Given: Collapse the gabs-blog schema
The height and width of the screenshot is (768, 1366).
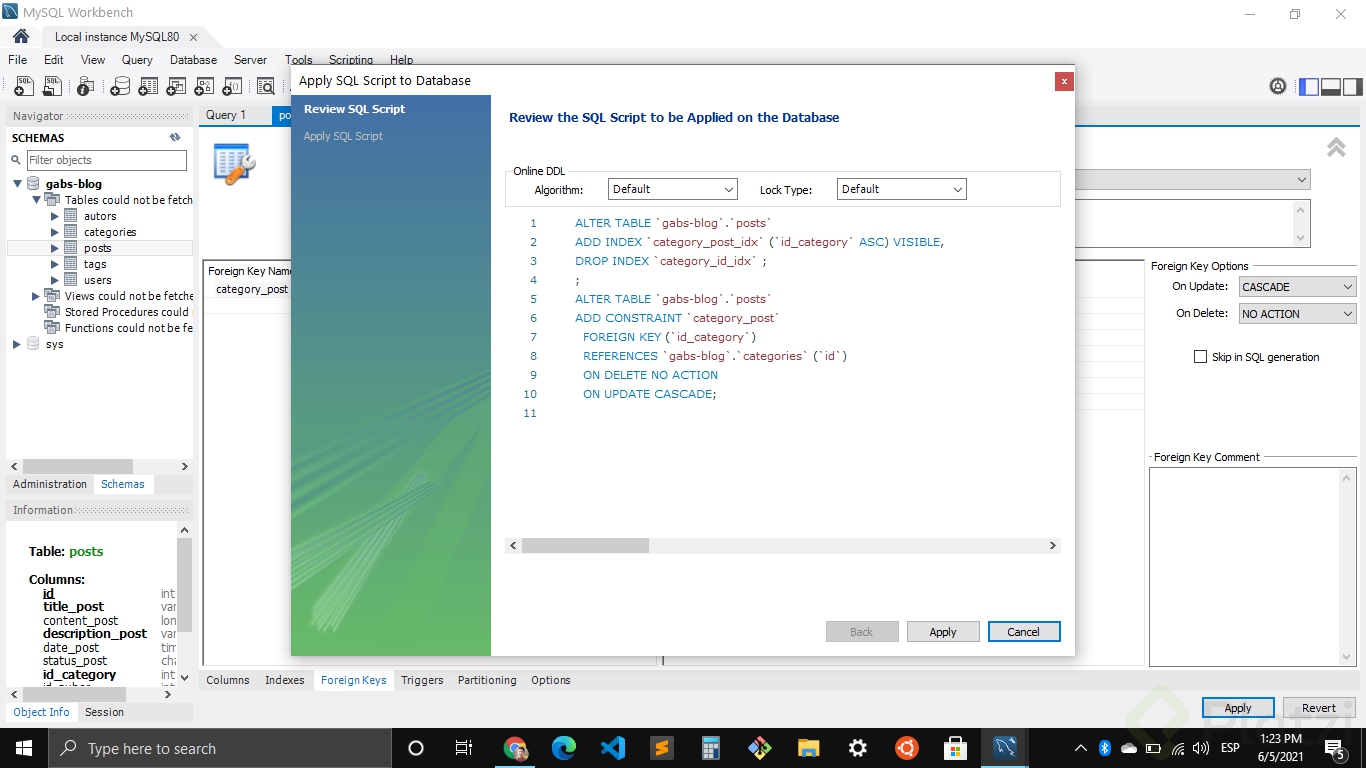Looking at the screenshot, I should (16, 183).
